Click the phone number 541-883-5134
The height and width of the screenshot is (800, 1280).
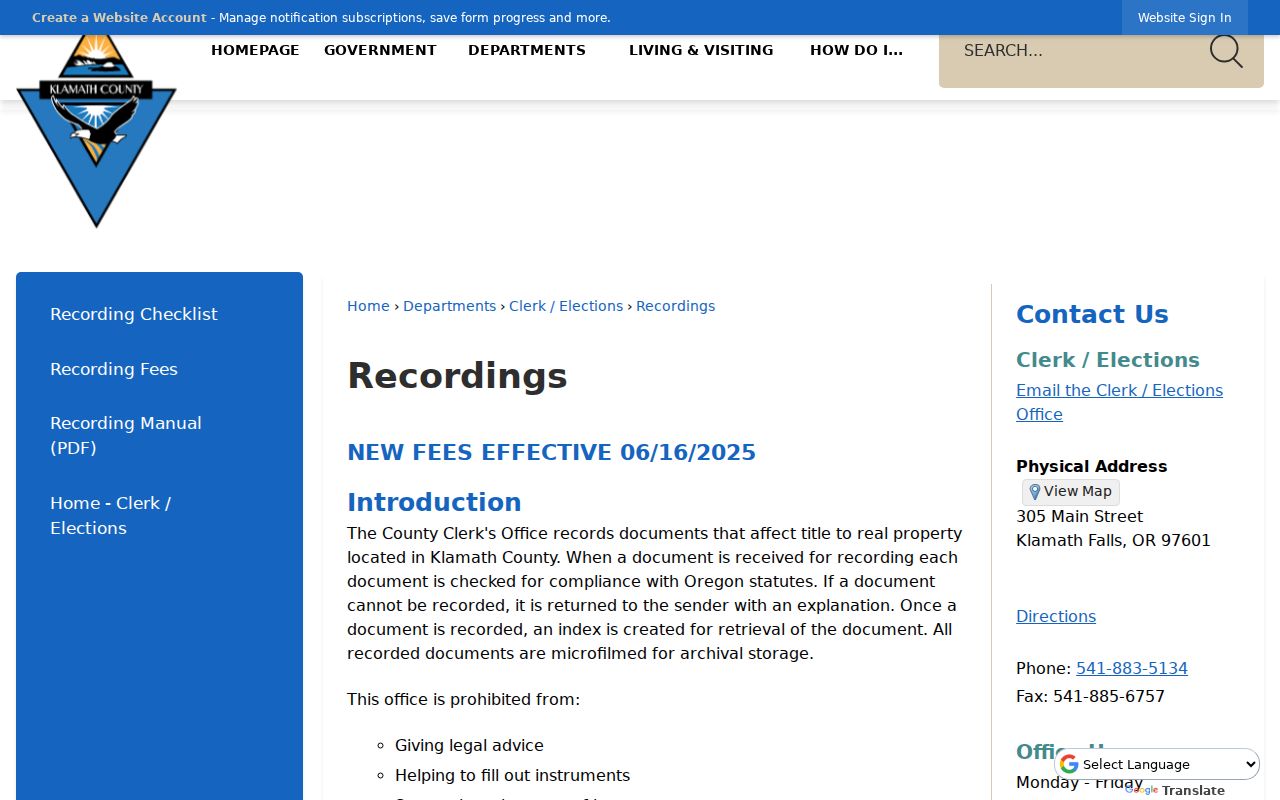coord(1132,669)
